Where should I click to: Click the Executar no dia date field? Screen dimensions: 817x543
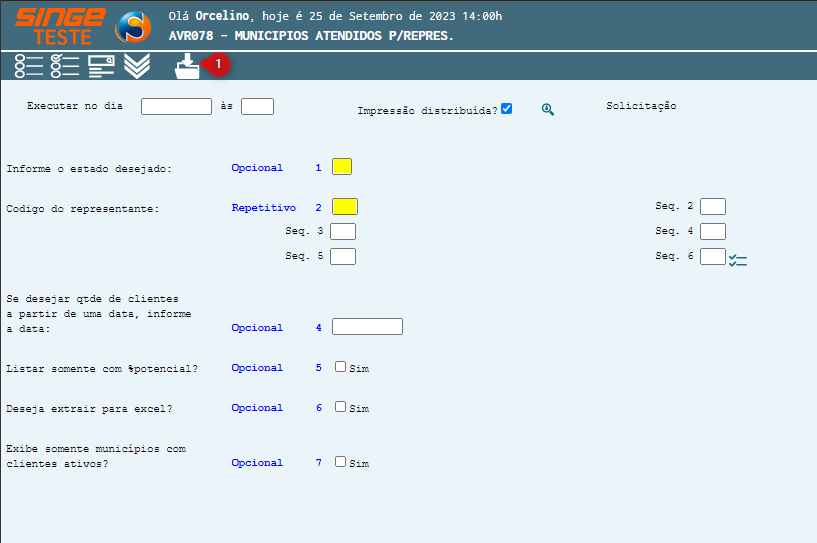click(176, 106)
